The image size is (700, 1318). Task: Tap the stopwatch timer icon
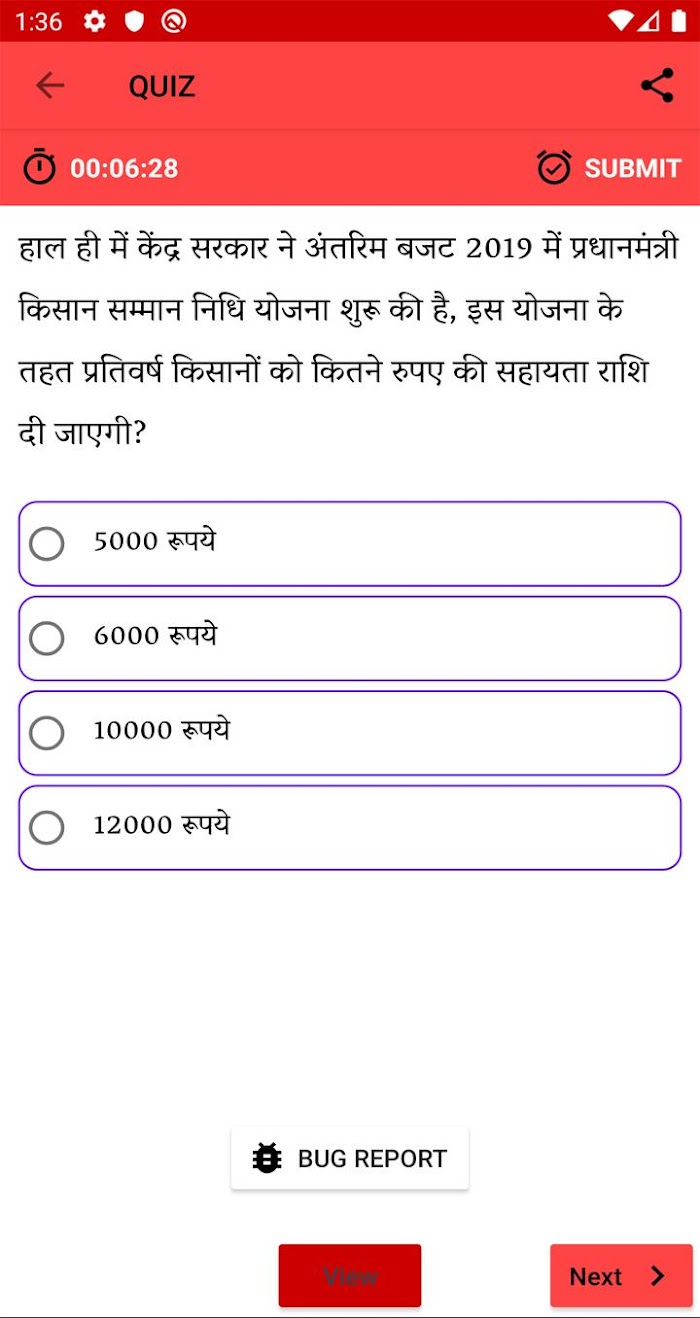click(40, 167)
